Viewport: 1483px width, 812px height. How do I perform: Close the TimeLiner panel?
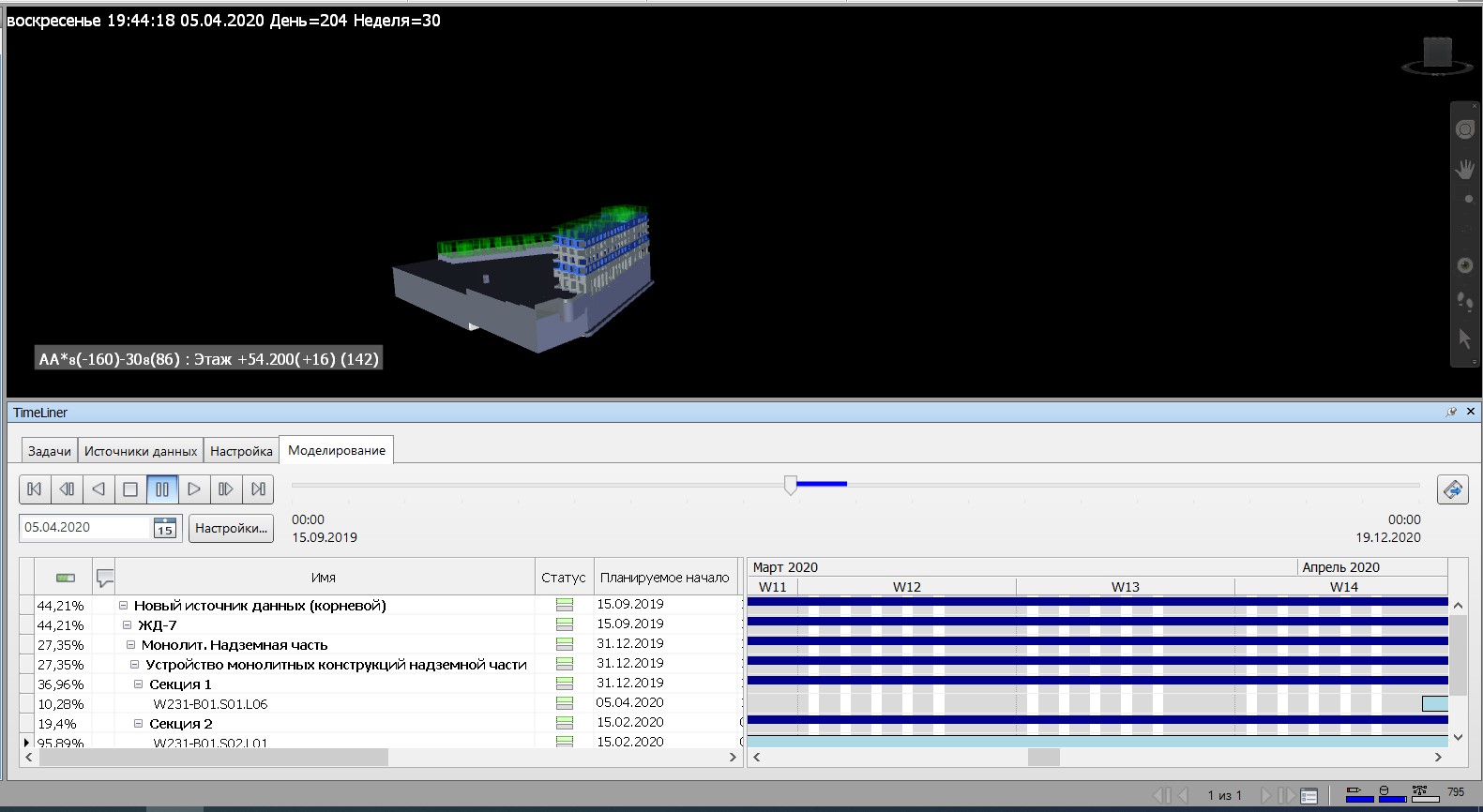click(1471, 412)
